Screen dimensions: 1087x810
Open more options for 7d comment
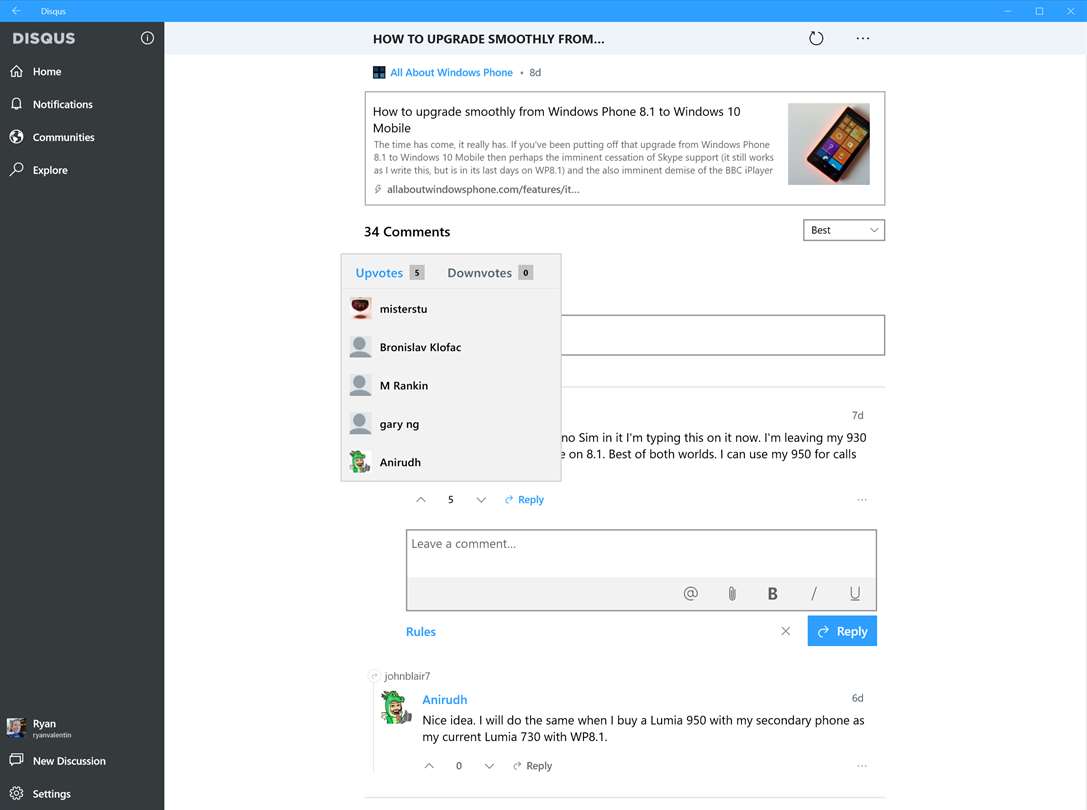pos(862,499)
